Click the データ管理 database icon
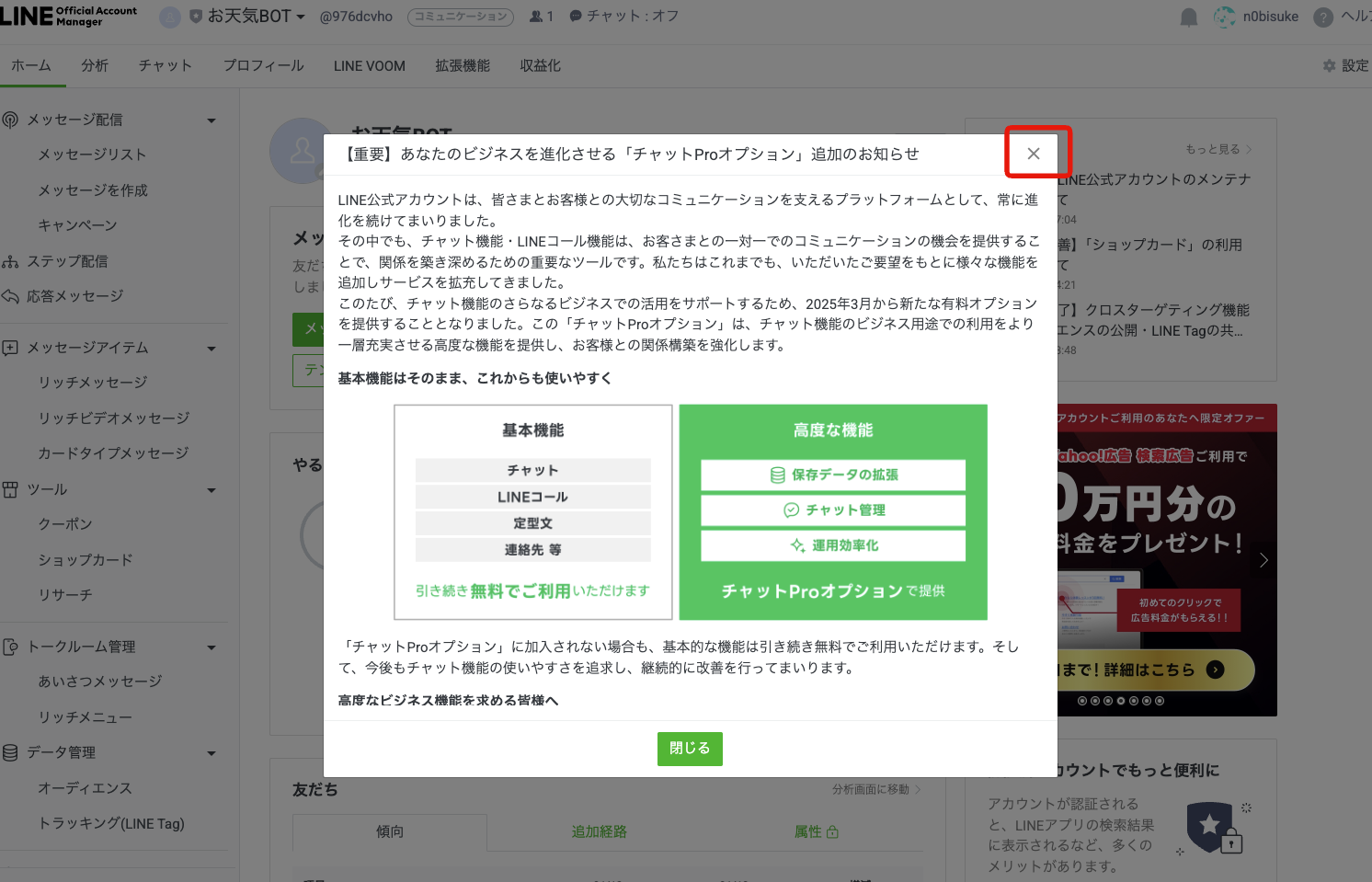This screenshot has width=1372, height=882. pos(10,752)
